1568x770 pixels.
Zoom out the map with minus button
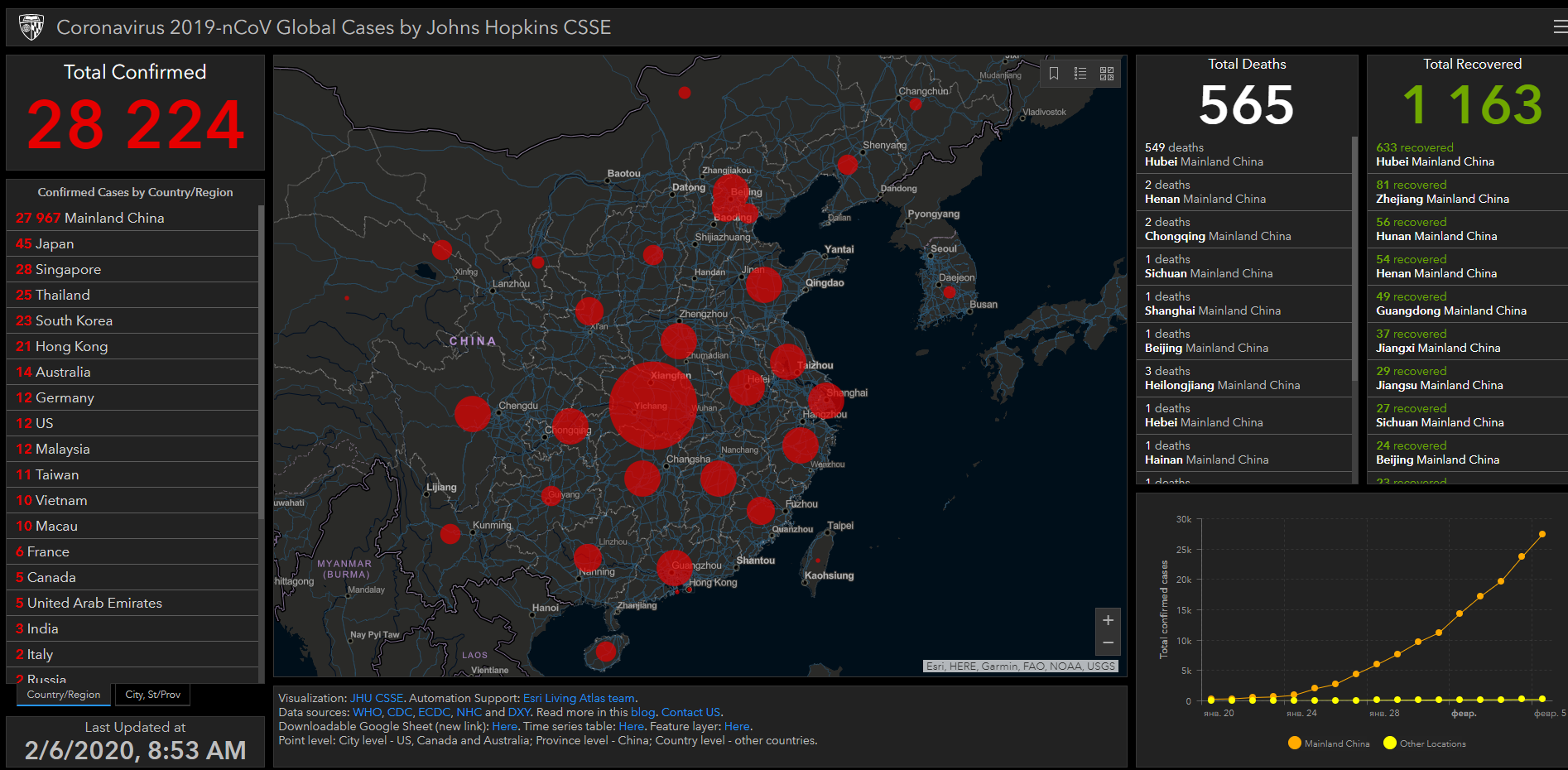tap(1108, 643)
